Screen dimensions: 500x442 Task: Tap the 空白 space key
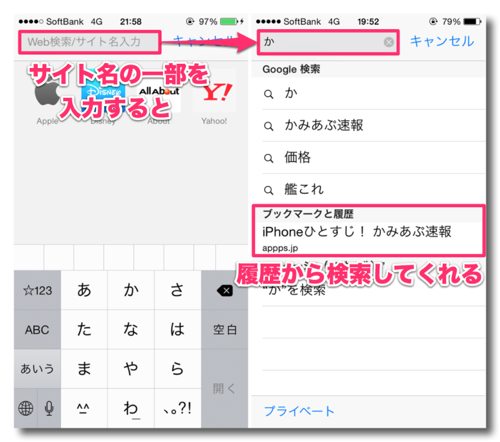(x=225, y=330)
